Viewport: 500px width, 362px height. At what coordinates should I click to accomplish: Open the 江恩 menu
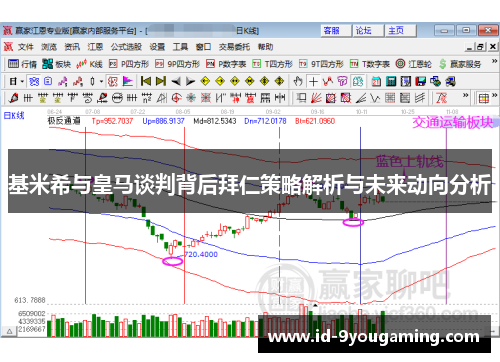point(95,47)
